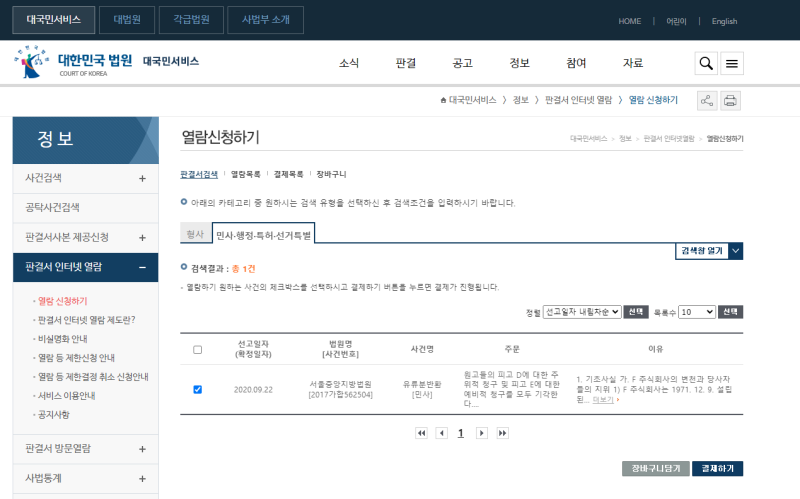Image resolution: width=800 pixels, height=499 pixels.
Task: Click the 어린이 link in top bar
Action: [x=676, y=21]
